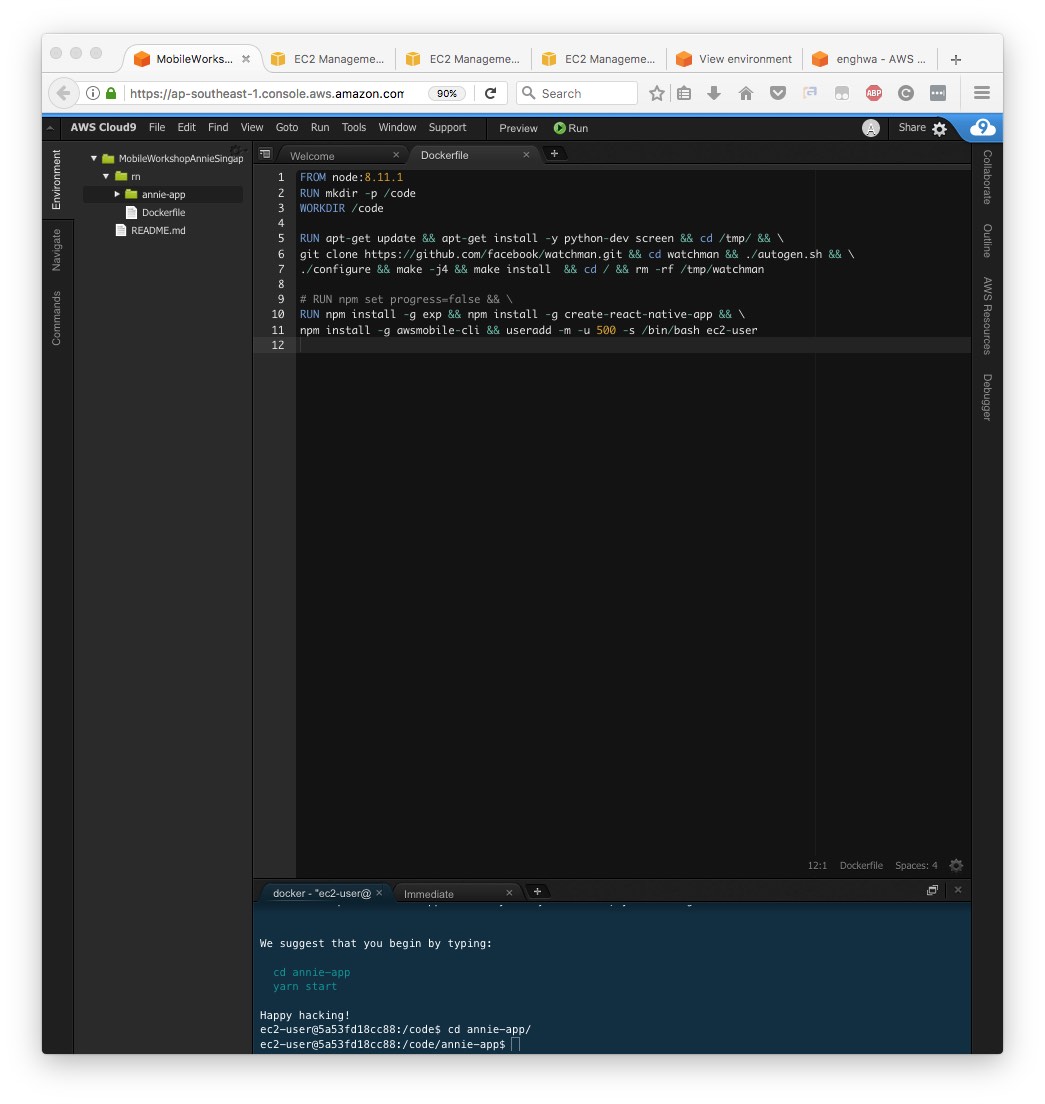The height and width of the screenshot is (1104, 1045).
Task: Close the terminal console panel
Action: coord(958,890)
